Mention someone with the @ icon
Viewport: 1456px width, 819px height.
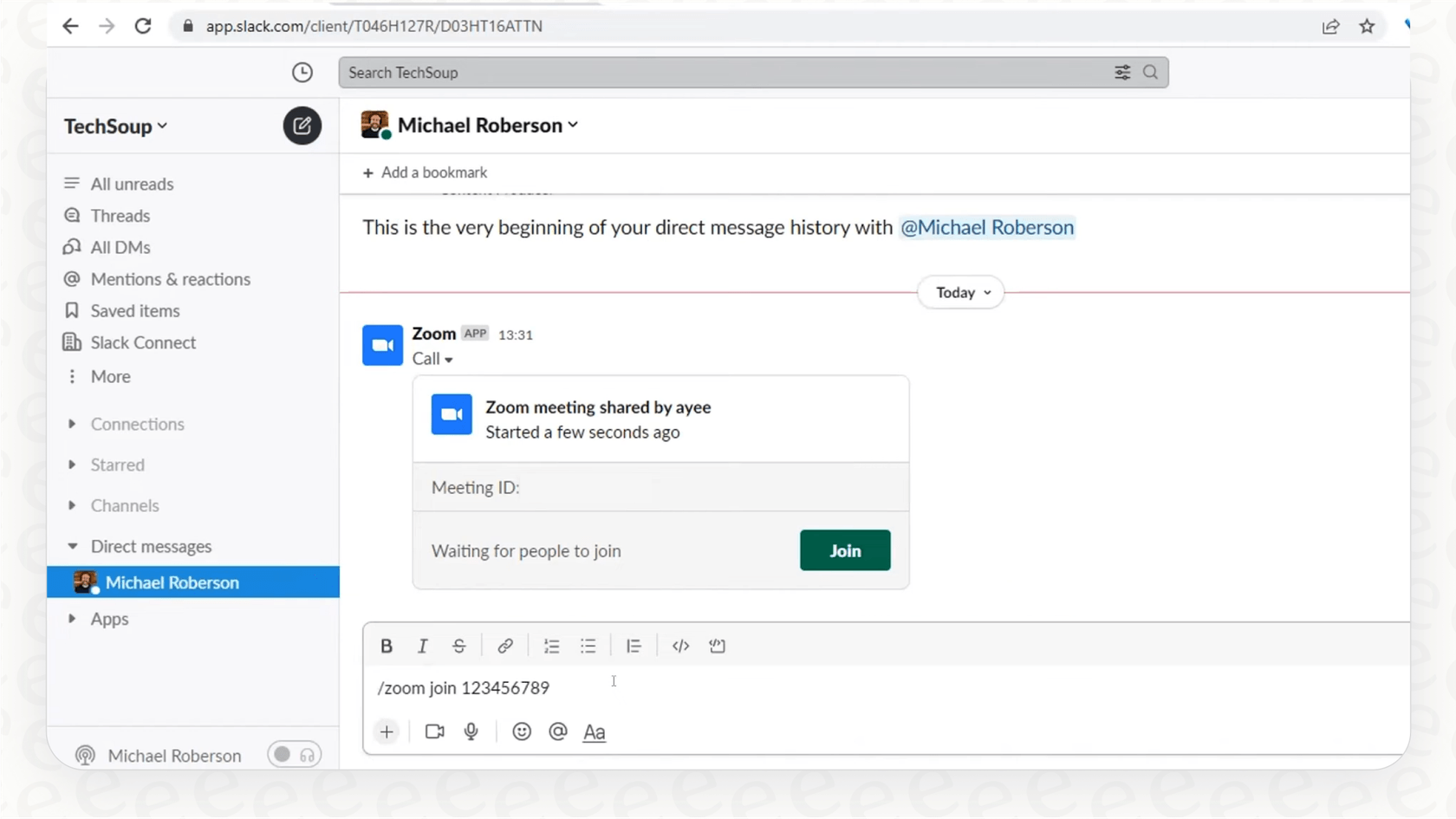[x=557, y=731]
